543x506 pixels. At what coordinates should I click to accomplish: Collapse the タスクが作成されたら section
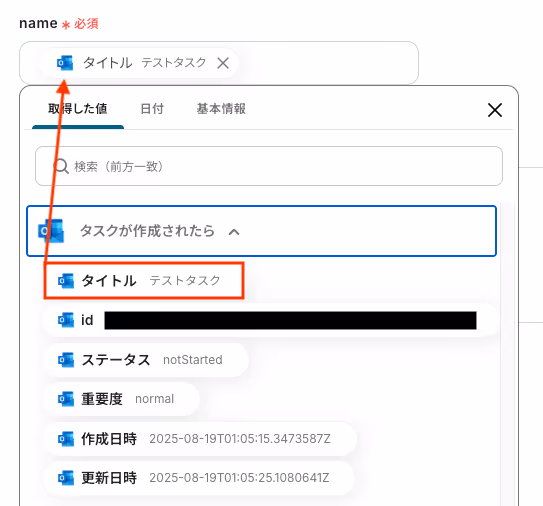click(x=261, y=231)
